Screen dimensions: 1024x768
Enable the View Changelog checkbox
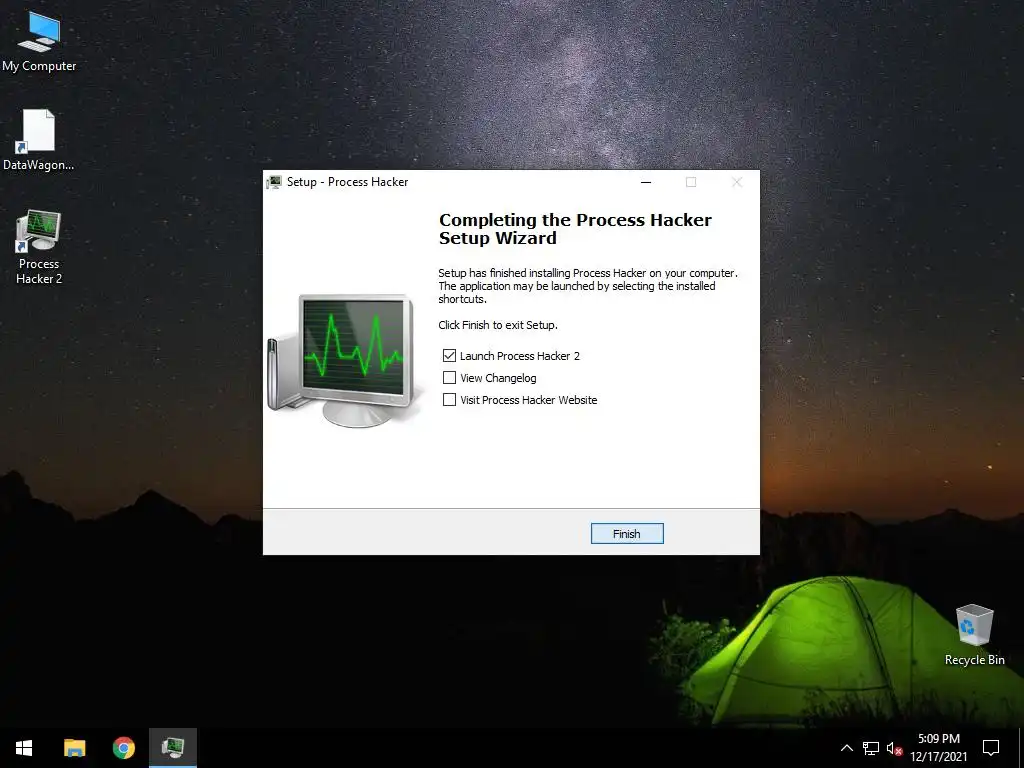click(x=449, y=378)
